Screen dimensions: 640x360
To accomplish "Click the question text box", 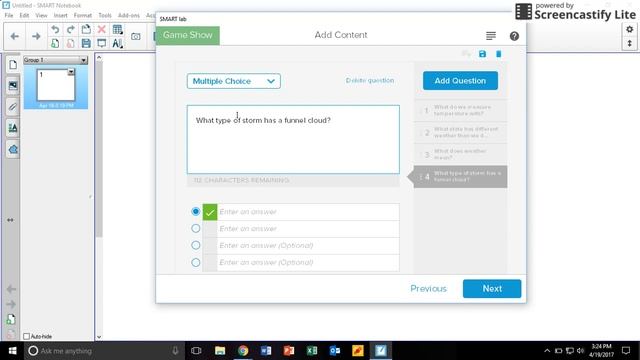I will click(x=293, y=139).
